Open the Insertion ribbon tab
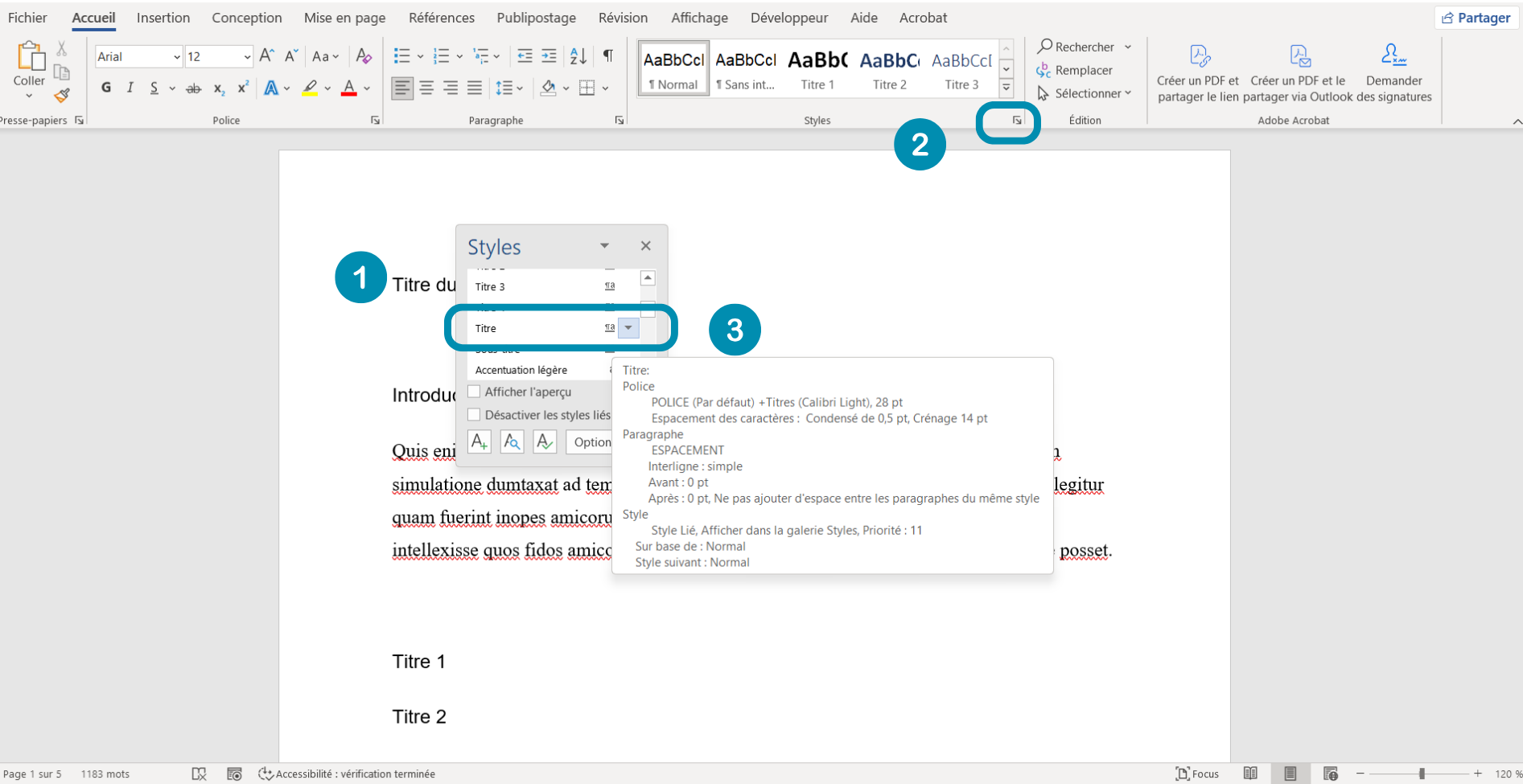 [163, 18]
